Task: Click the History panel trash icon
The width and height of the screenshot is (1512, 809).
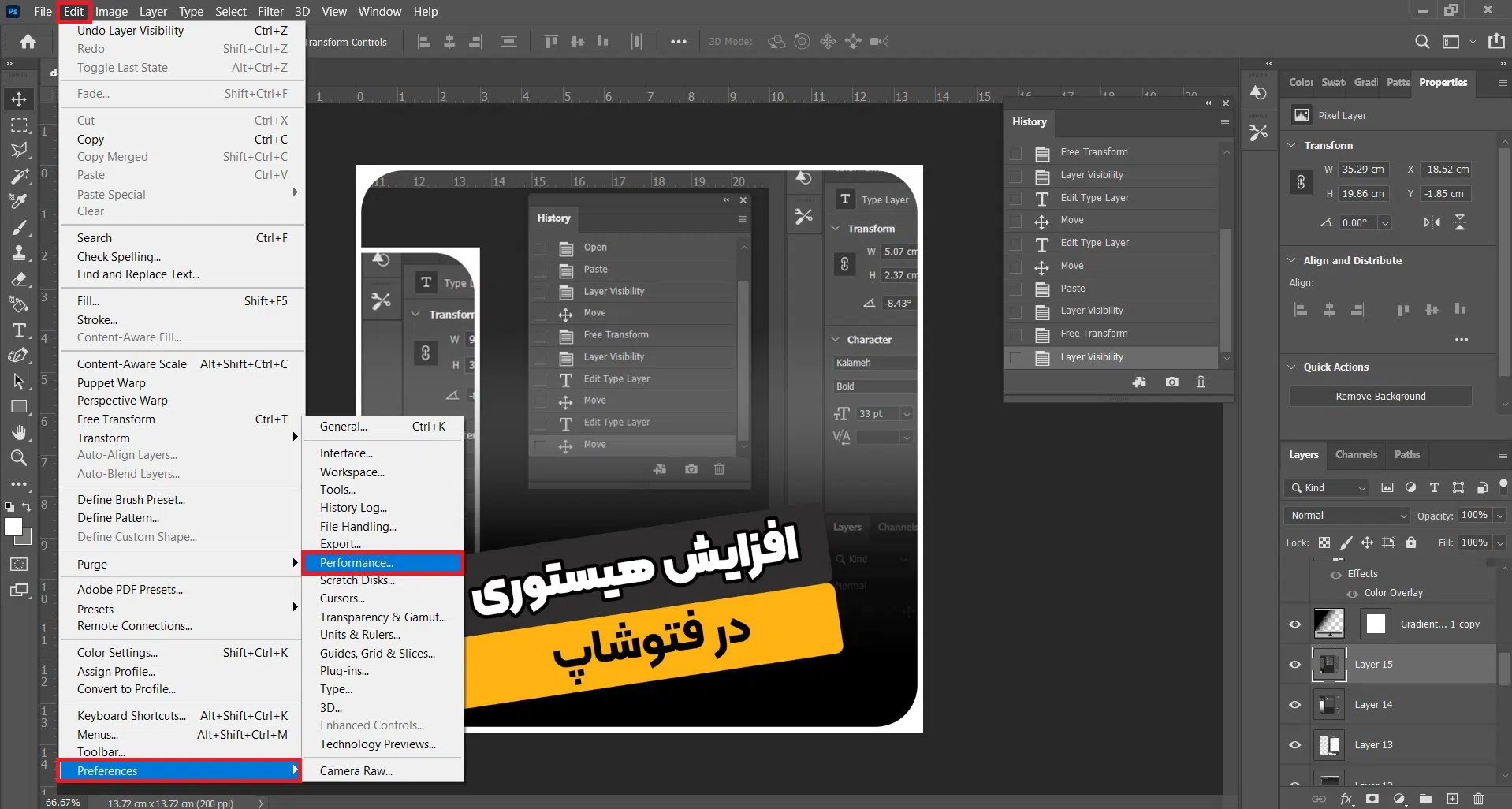Action: pyautogui.click(x=1201, y=382)
